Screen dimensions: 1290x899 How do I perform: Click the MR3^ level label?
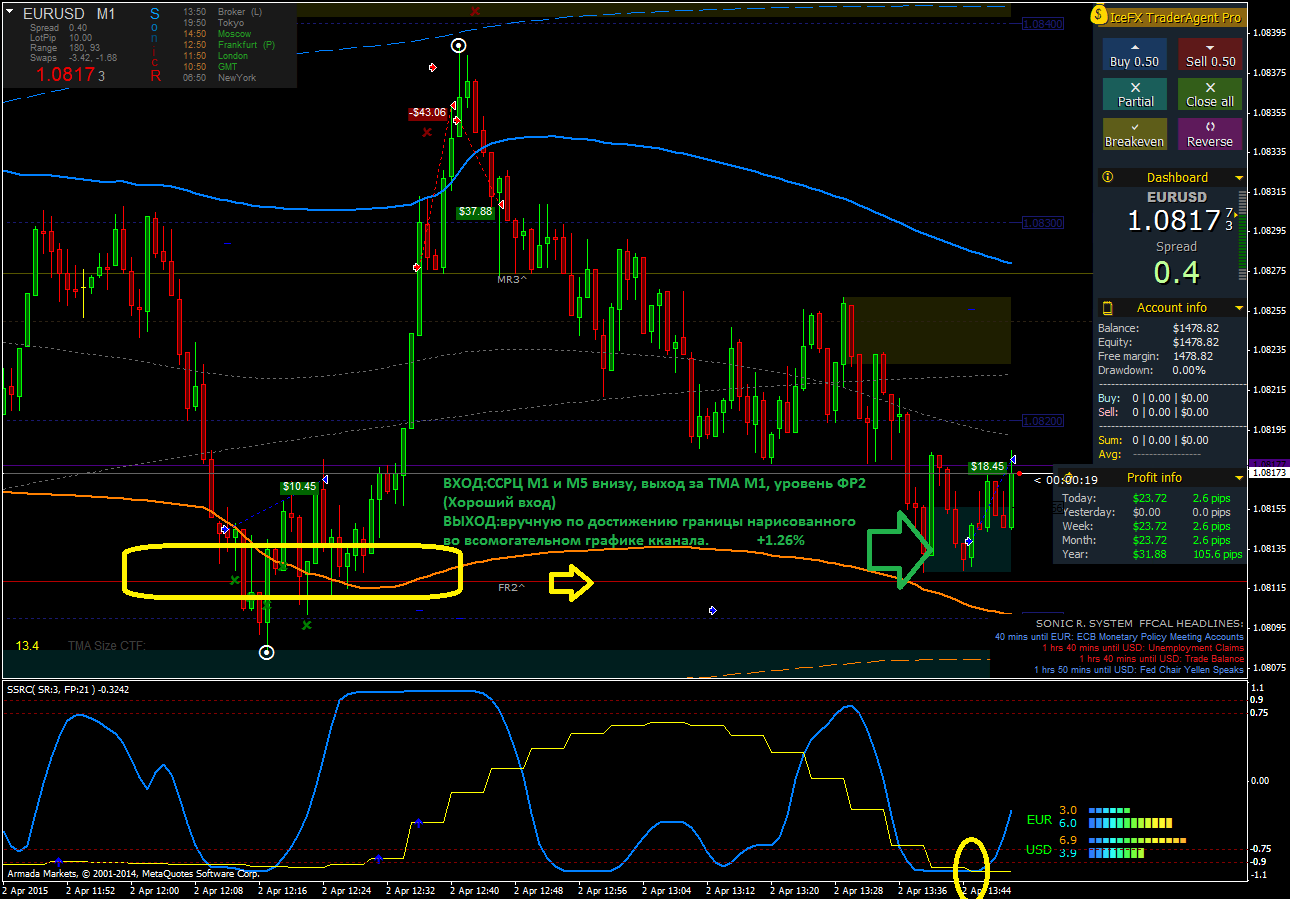512,280
